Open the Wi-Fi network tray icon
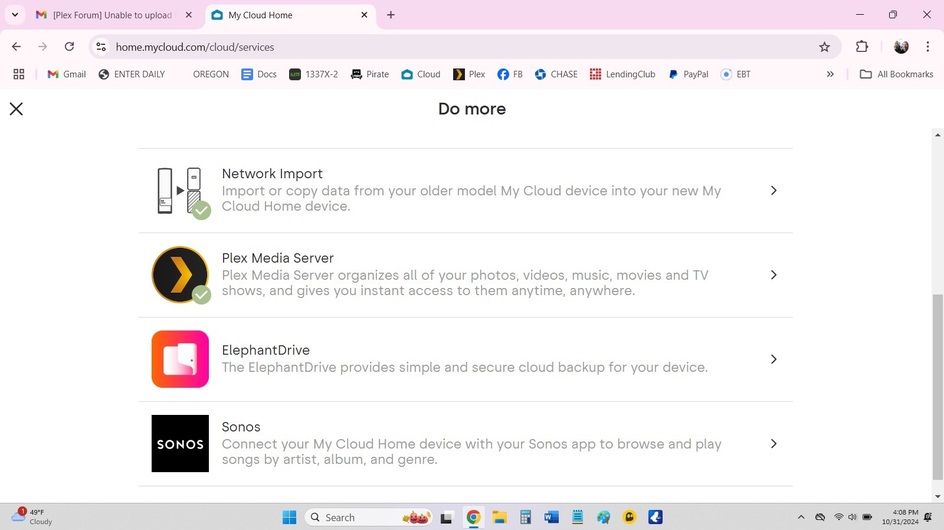This screenshot has height=530, width=944. pos(838,517)
